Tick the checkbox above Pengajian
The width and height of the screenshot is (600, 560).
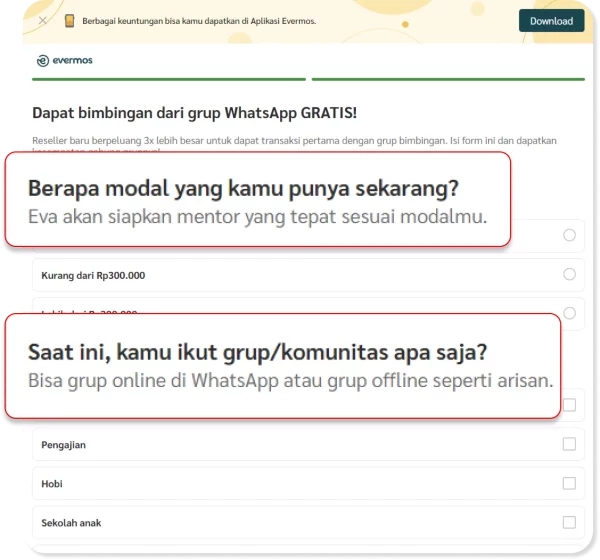[569, 405]
